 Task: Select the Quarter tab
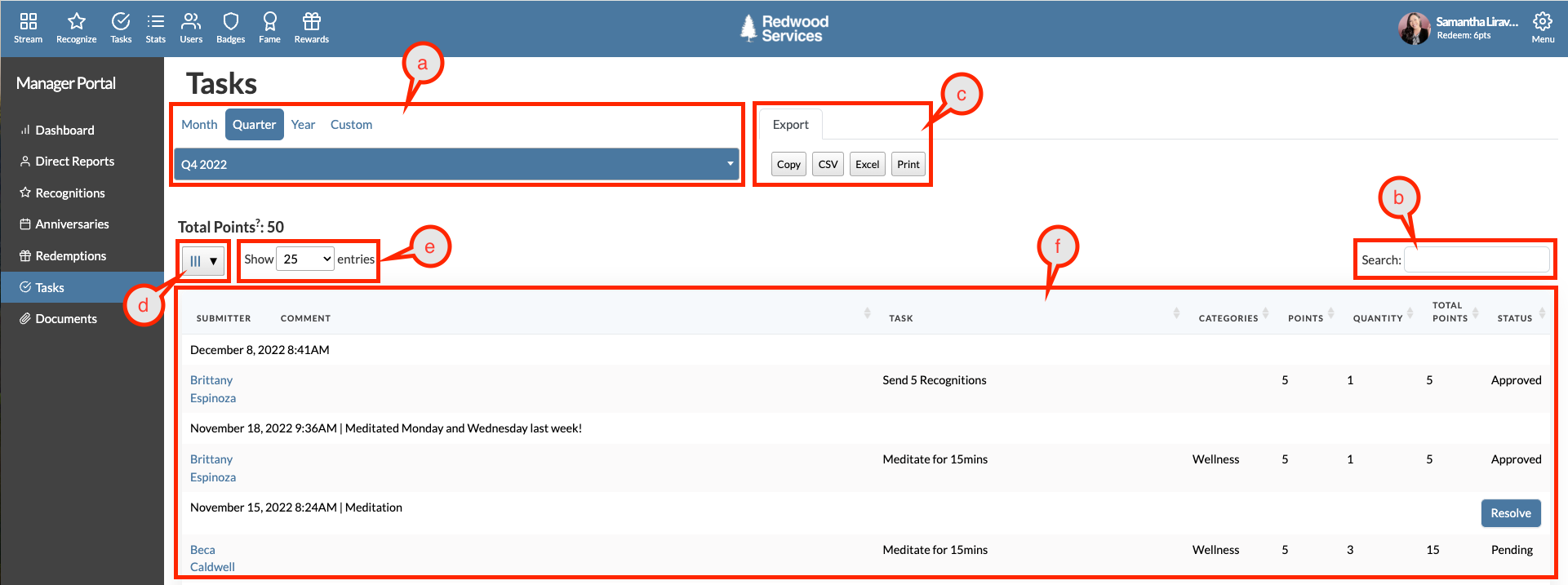(254, 125)
